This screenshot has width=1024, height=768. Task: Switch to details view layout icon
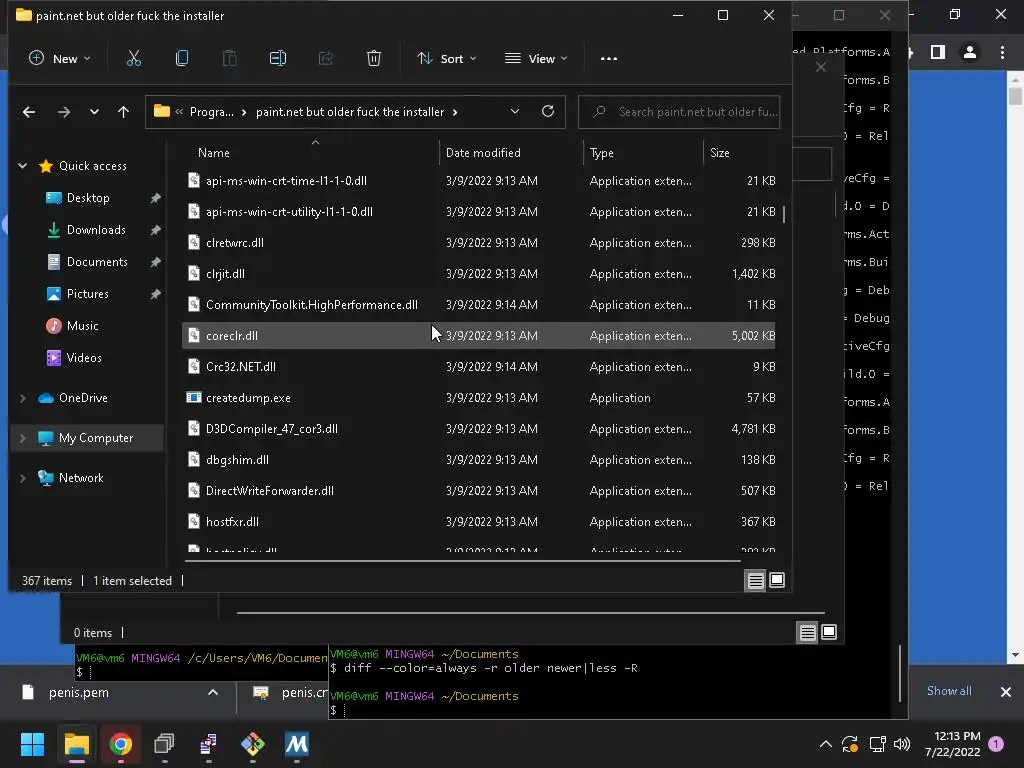coord(756,580)
